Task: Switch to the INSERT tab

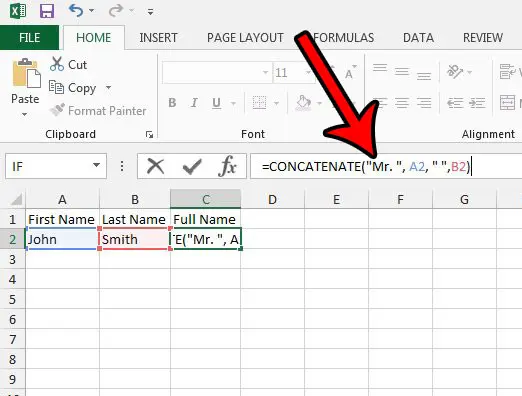Action: click(158, 38)
